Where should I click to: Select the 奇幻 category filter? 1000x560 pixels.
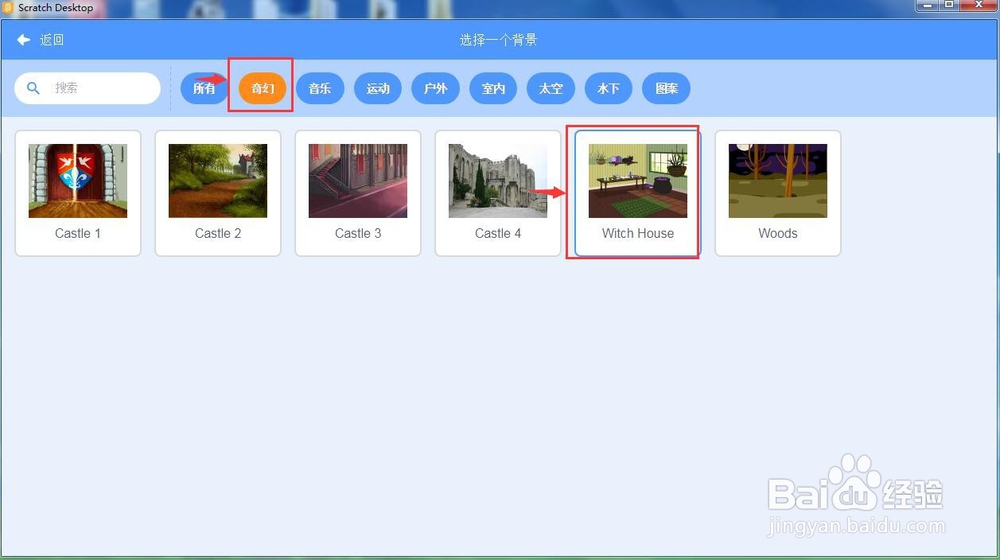coord(262,88)
